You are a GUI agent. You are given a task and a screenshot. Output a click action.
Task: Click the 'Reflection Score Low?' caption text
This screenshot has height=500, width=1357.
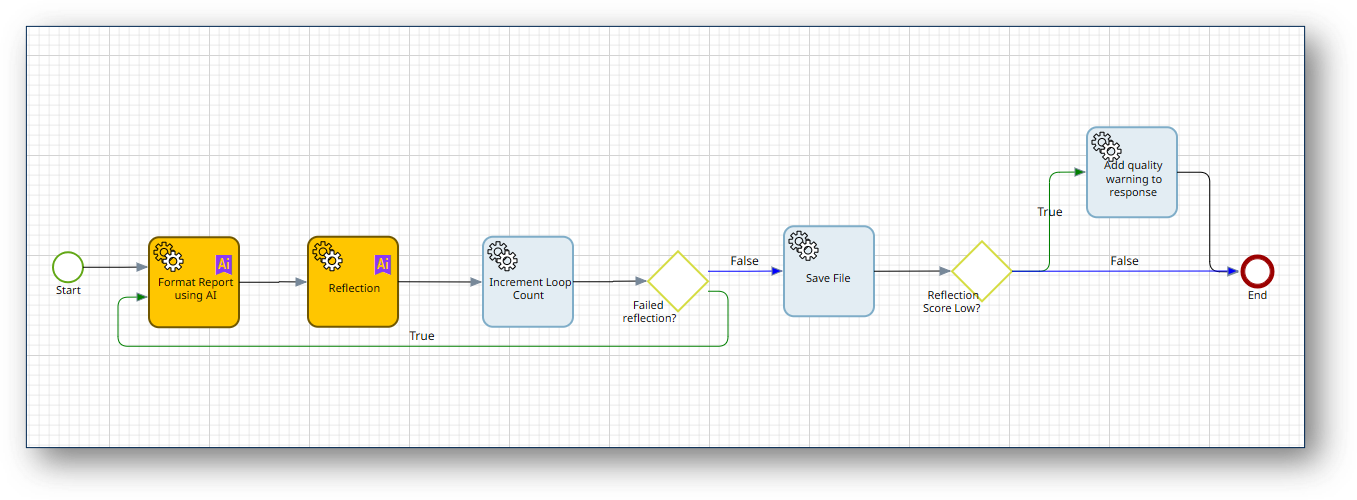tap(952, 302)
